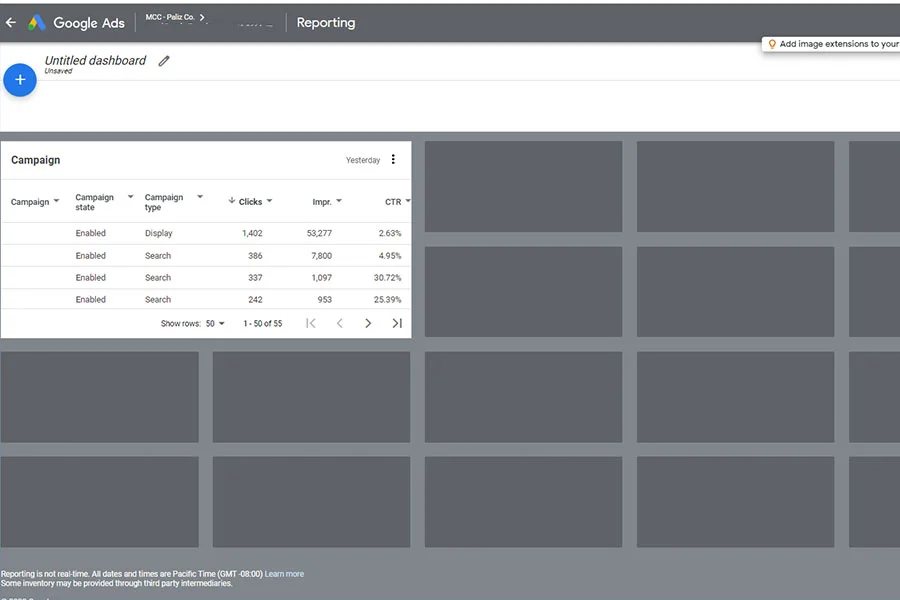Click the Learn more link
900x600 pixels.
click(284, 574)
